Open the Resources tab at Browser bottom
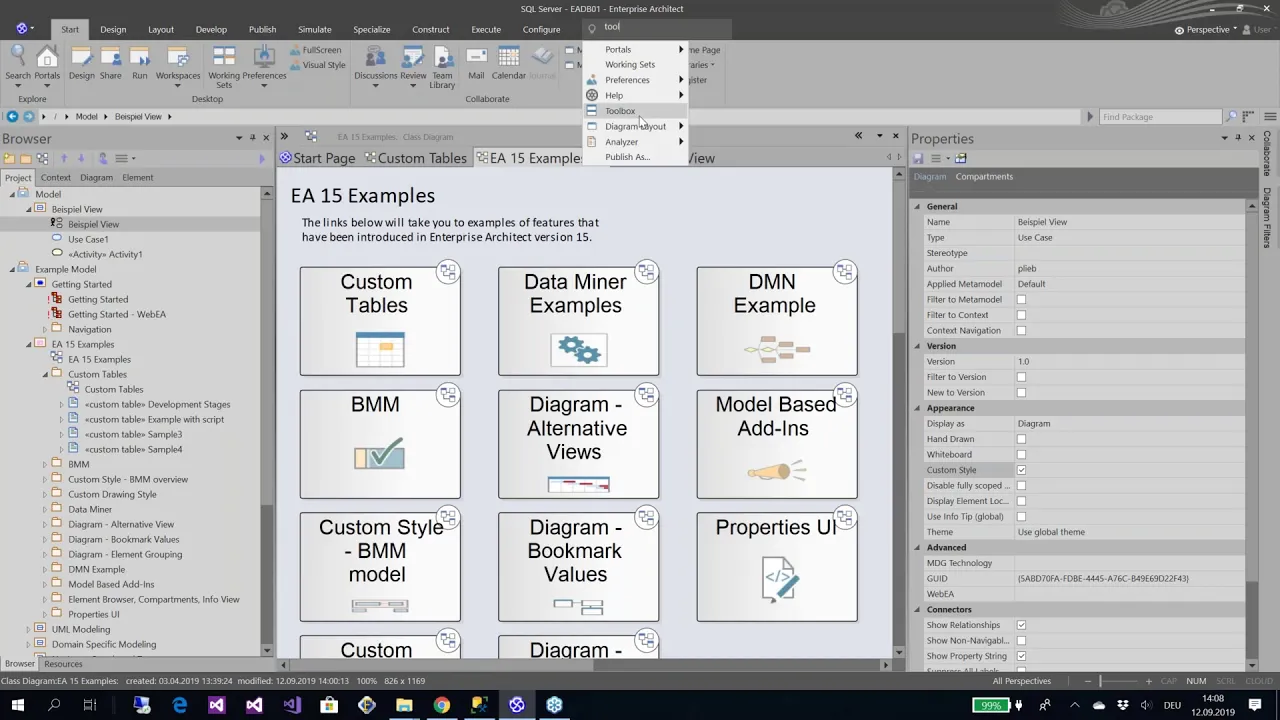 coord(63,664)
